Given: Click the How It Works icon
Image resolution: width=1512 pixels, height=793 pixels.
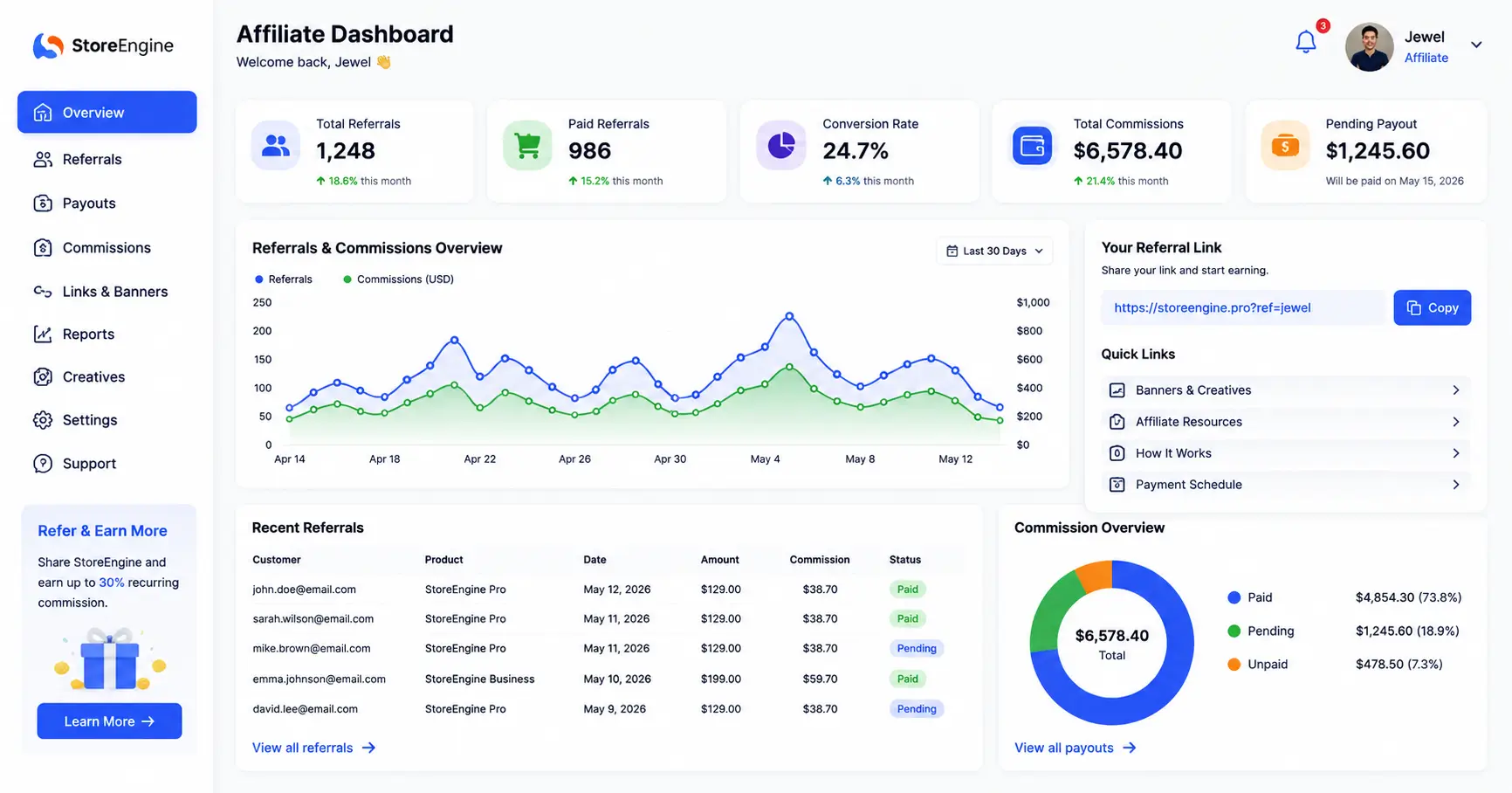Looking at the screenshot, I should 1117,453.
